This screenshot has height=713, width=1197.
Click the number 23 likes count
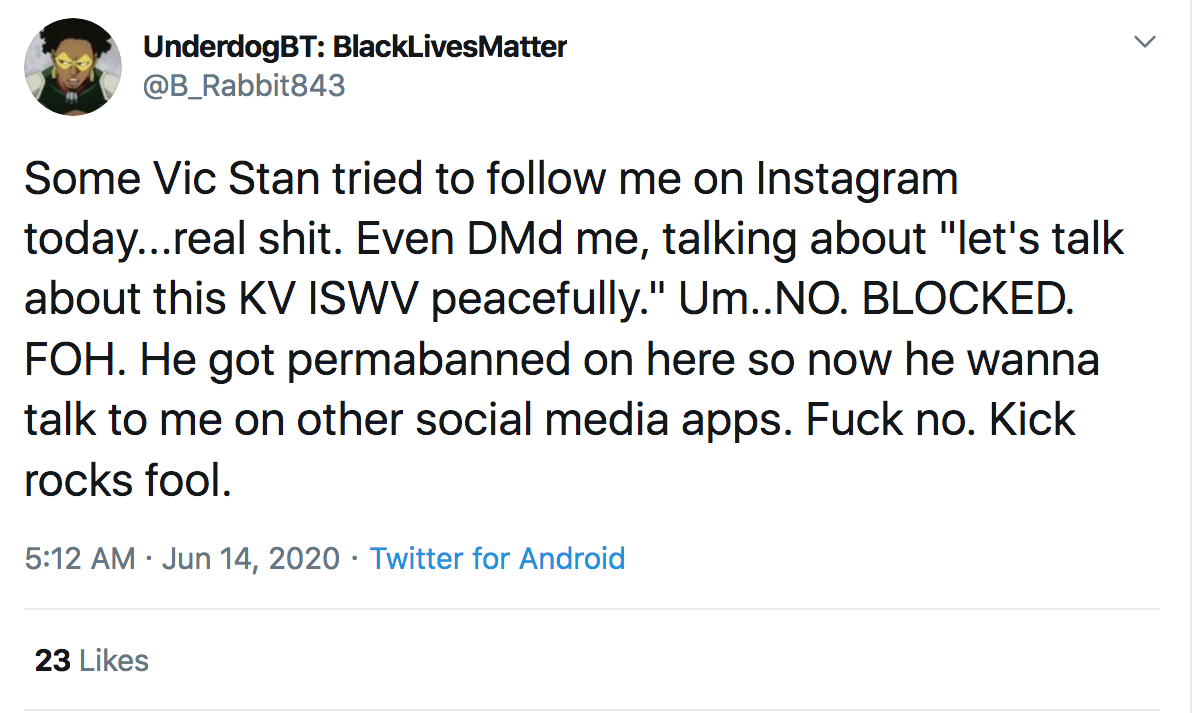[x=53, y=661]
